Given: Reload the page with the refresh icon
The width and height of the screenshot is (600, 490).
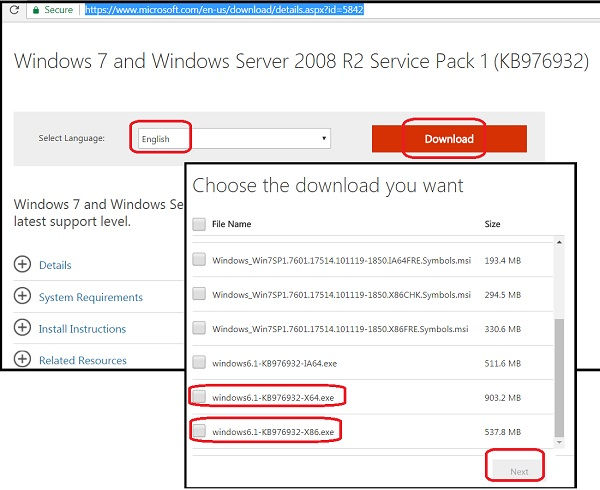Looking at the screenshot, I should 14,9.
